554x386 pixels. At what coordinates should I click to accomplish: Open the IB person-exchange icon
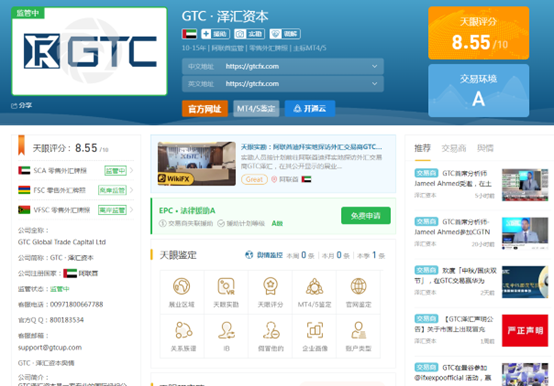coord(226,330)
